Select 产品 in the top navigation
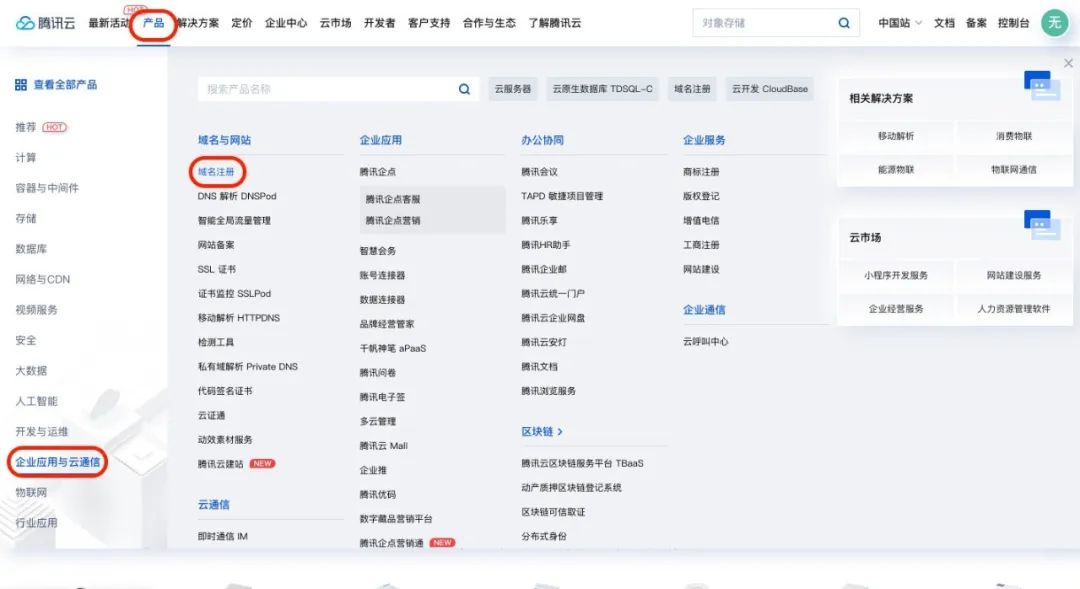The height and width of the screenshot is (589, 1080). pos(154,23)
